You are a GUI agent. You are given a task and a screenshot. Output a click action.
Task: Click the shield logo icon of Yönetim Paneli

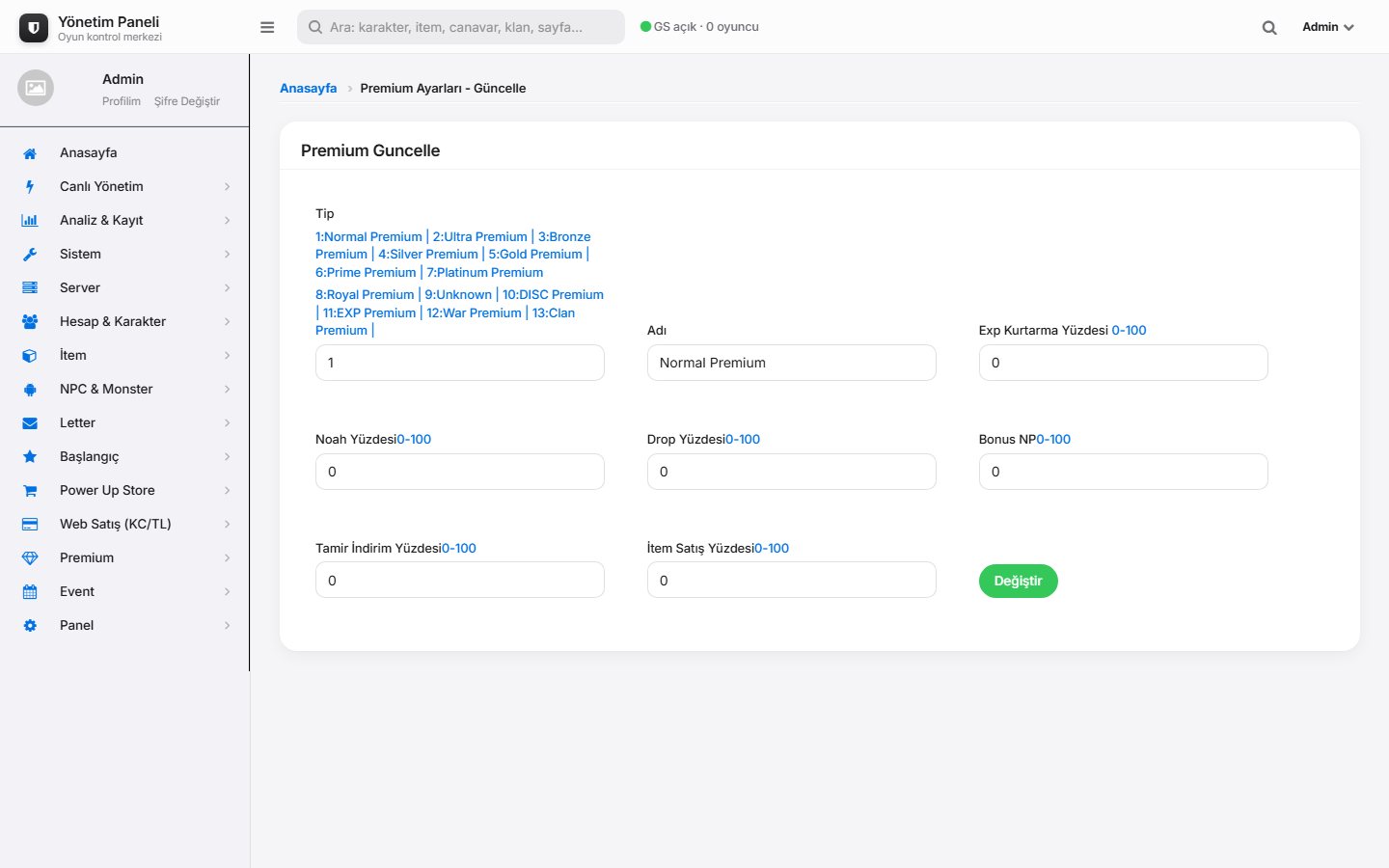[34, 28]
